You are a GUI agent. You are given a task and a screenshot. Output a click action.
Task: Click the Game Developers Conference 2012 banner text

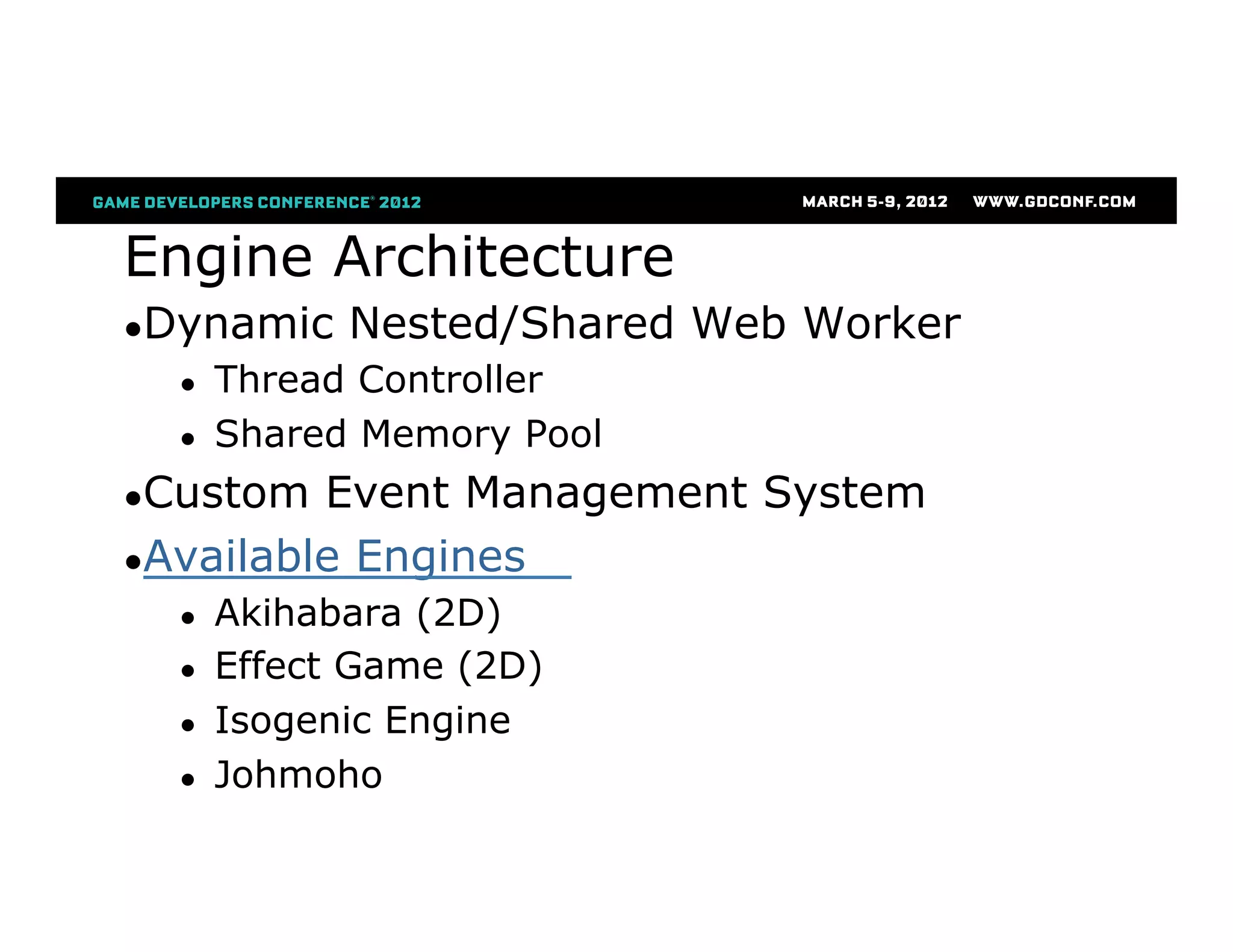257,202
